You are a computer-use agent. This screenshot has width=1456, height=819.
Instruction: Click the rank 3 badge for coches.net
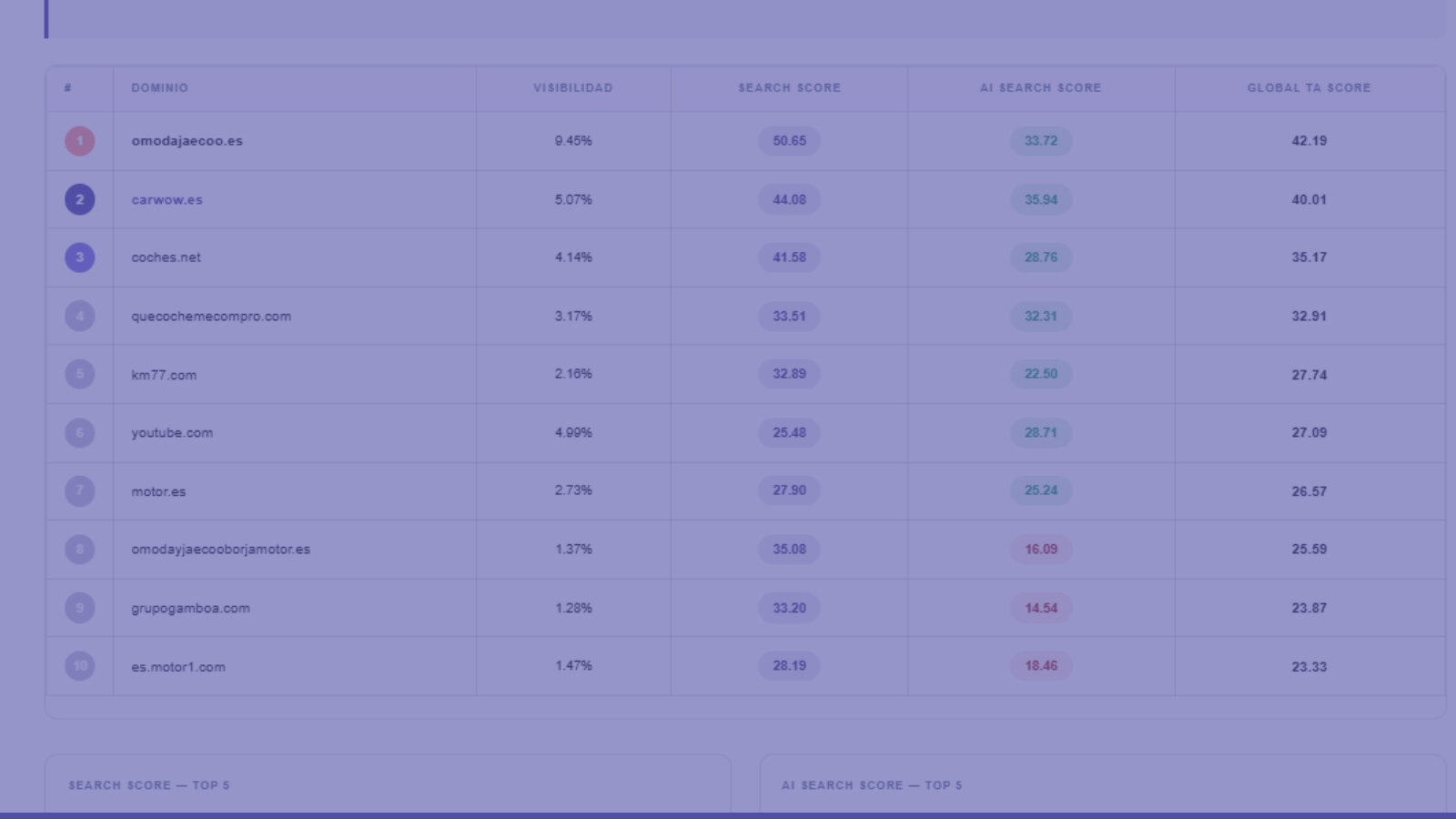click(79, 258)
